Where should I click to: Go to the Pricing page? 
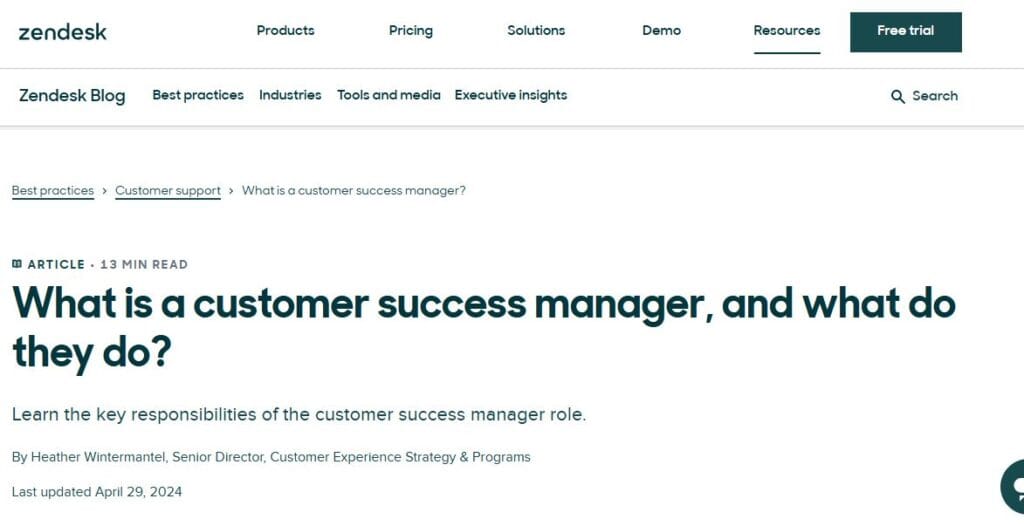pos(411,31)
